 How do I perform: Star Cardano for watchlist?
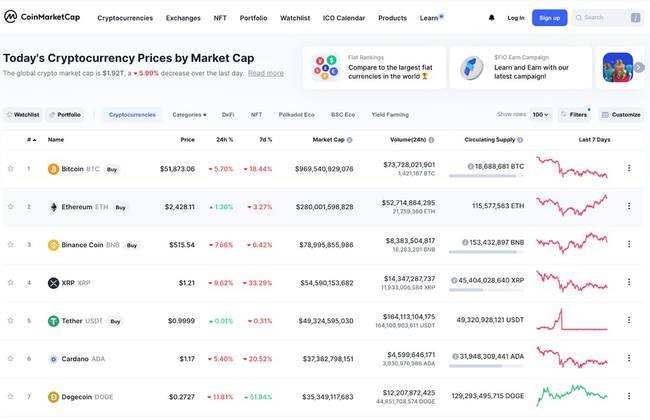click(x=11, y=359)
